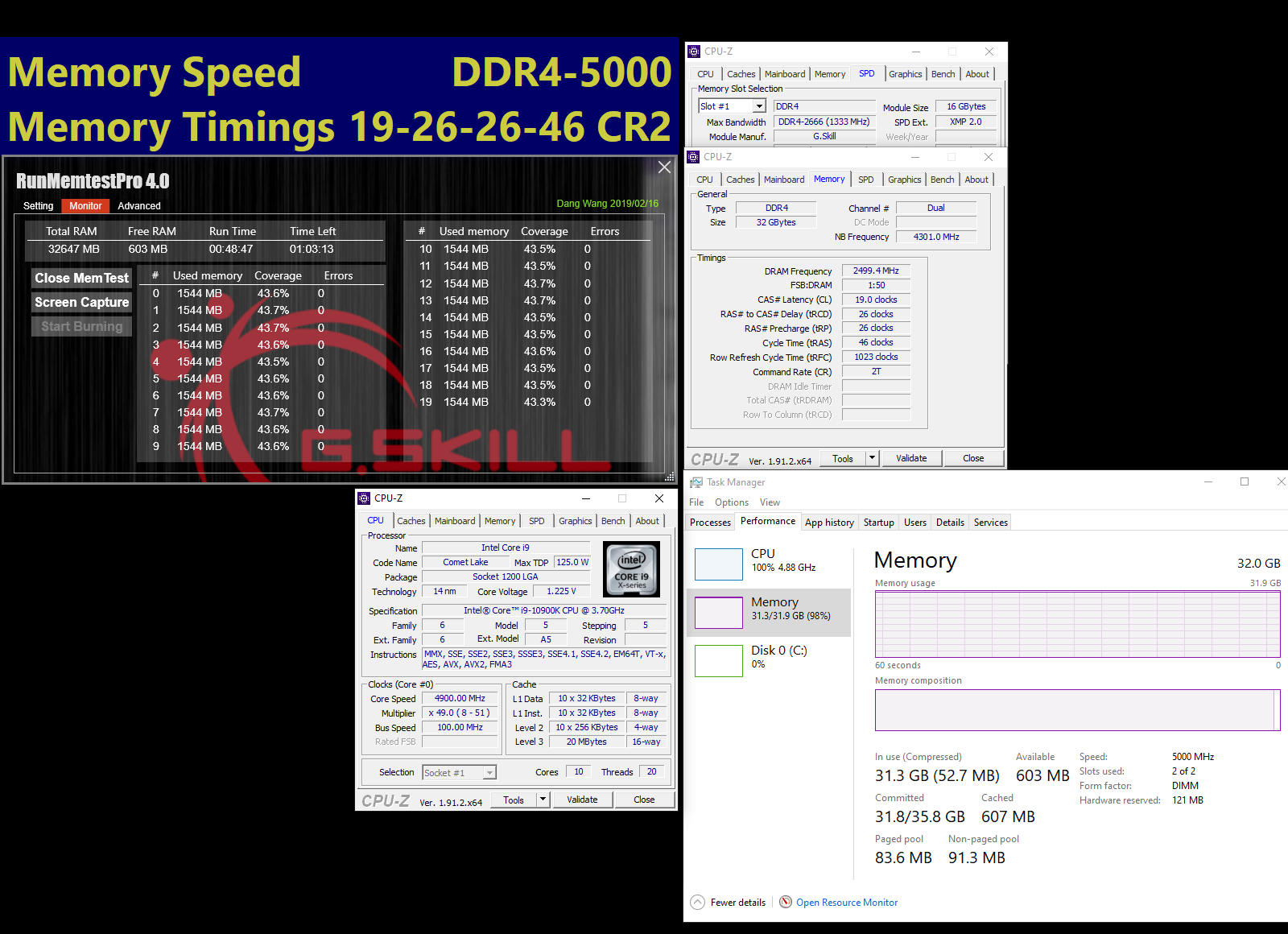Click the green Resource Monitor icon

point(785,902)
